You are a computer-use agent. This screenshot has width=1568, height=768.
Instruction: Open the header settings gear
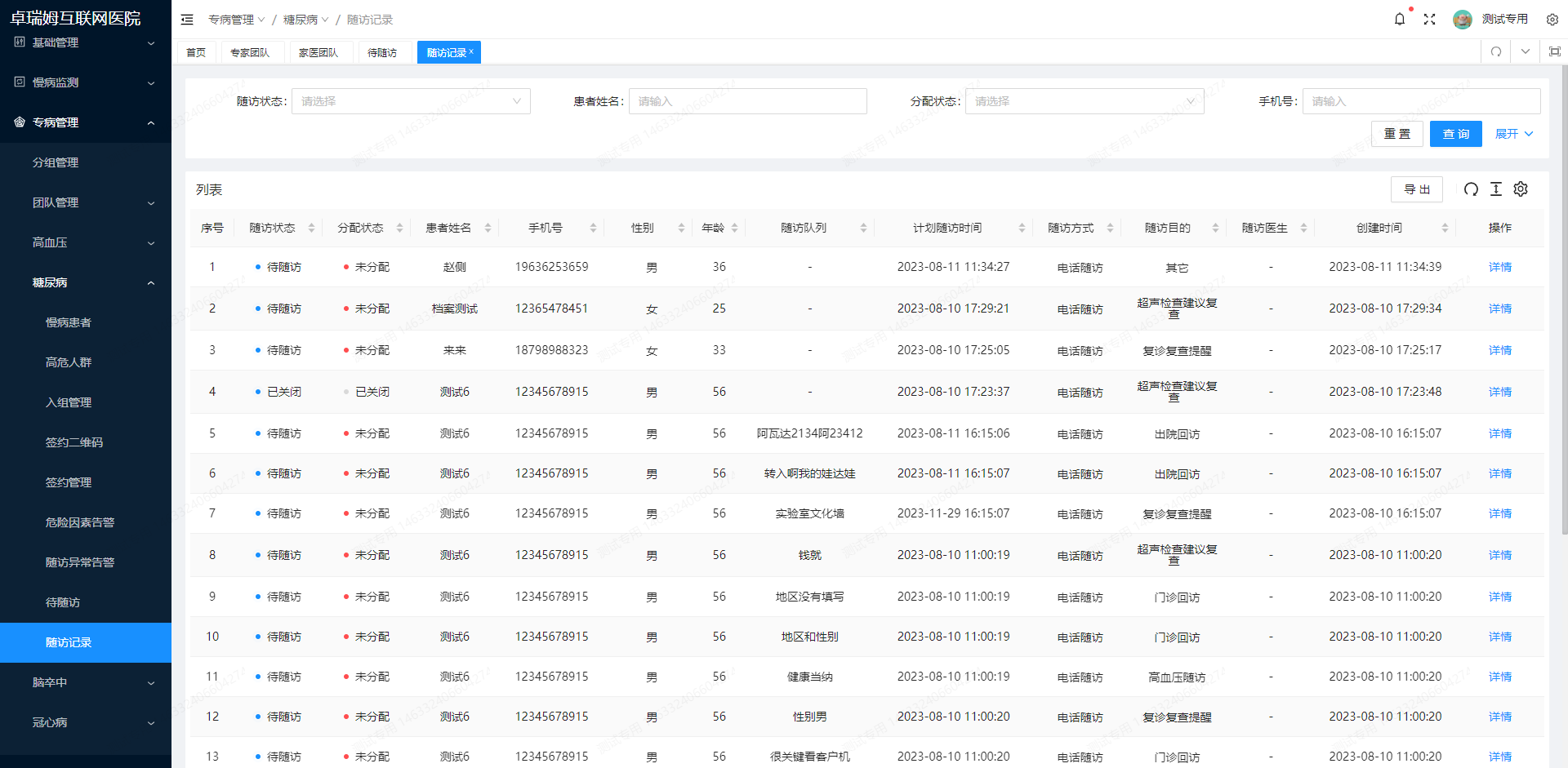pyautogui.click(x=1552, y=20)
